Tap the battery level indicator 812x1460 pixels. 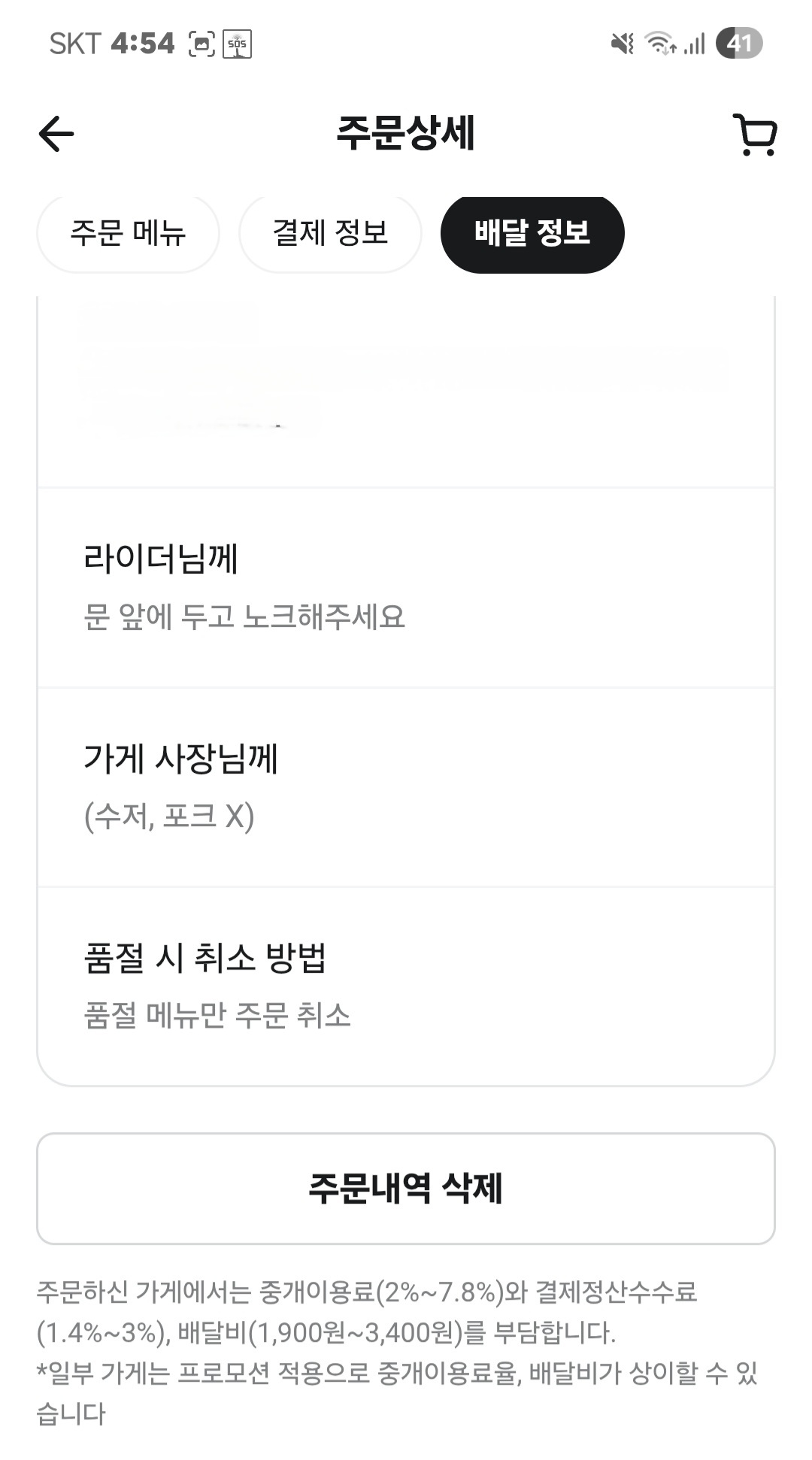(x=739, y=44)
